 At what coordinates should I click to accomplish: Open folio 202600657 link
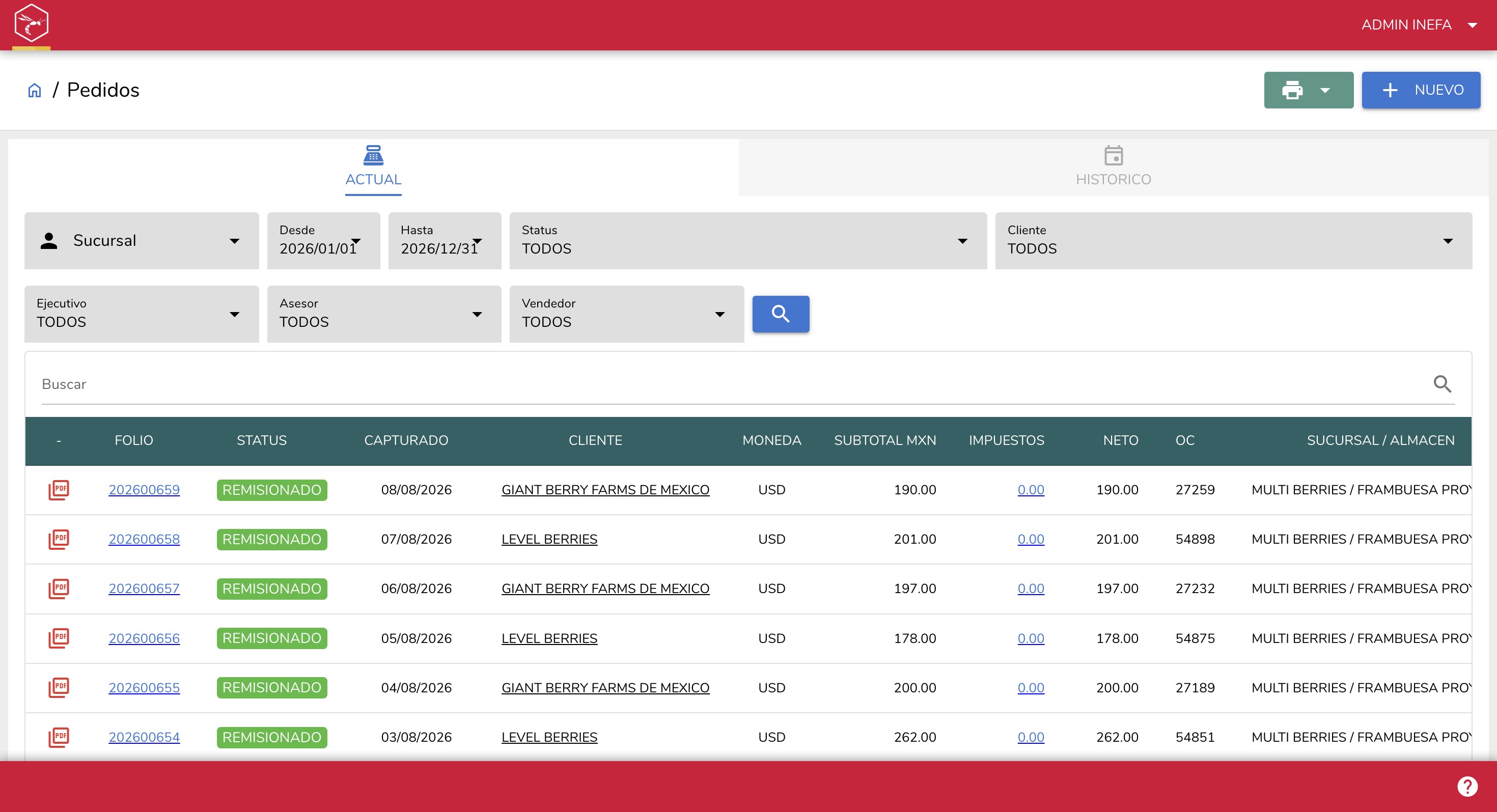144,589
